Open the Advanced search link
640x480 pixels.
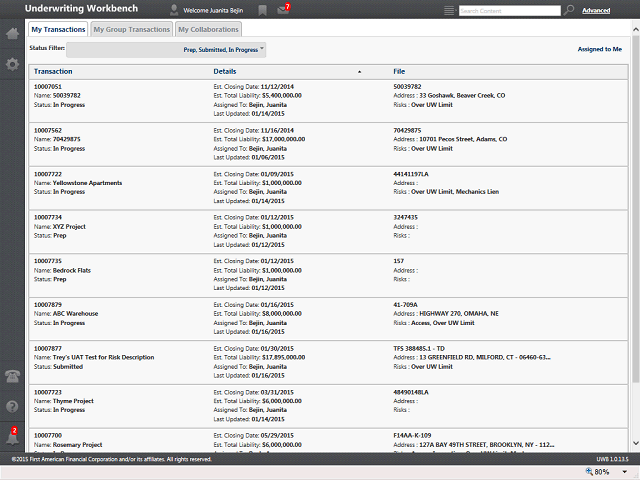tap(596, 11)
